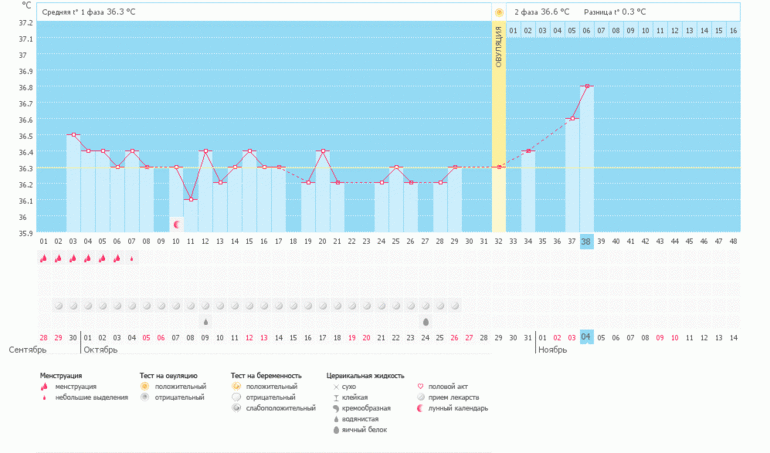Click the egg white fluid icon under day 27
Viewport: 770px width, 453px height.
pos(426,322)
